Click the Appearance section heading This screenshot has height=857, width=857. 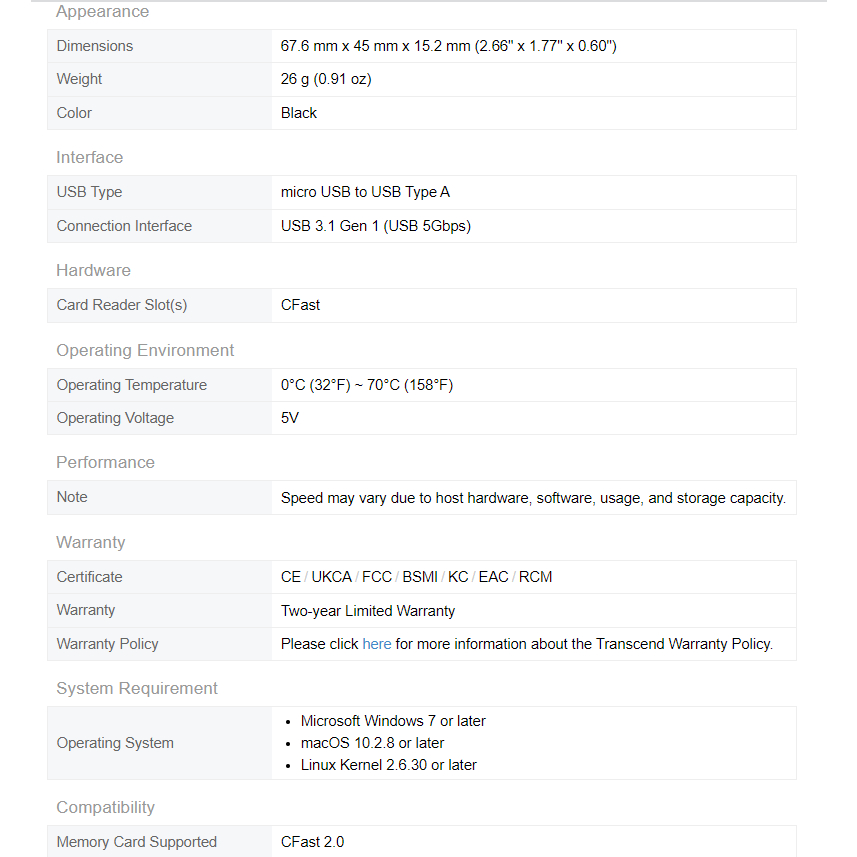tap(102, 12)
